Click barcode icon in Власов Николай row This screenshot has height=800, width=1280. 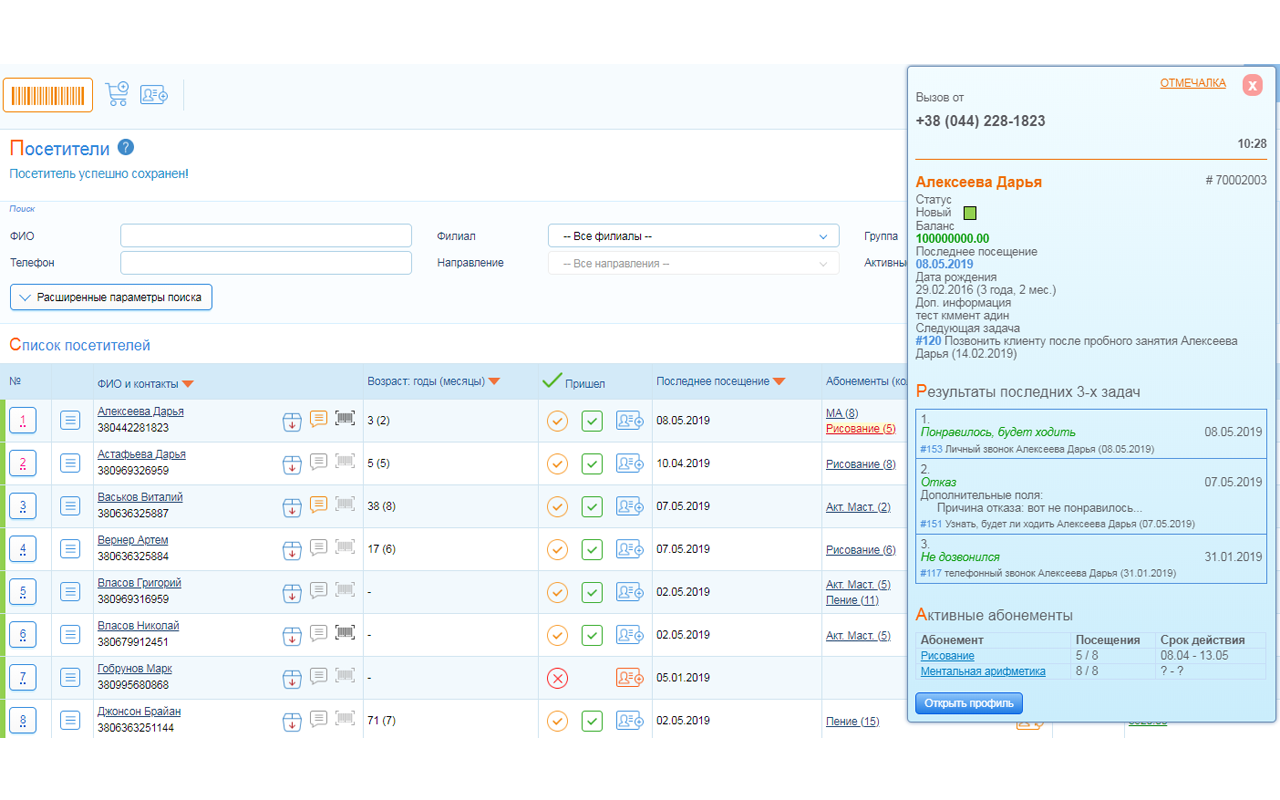click(345, 633)
